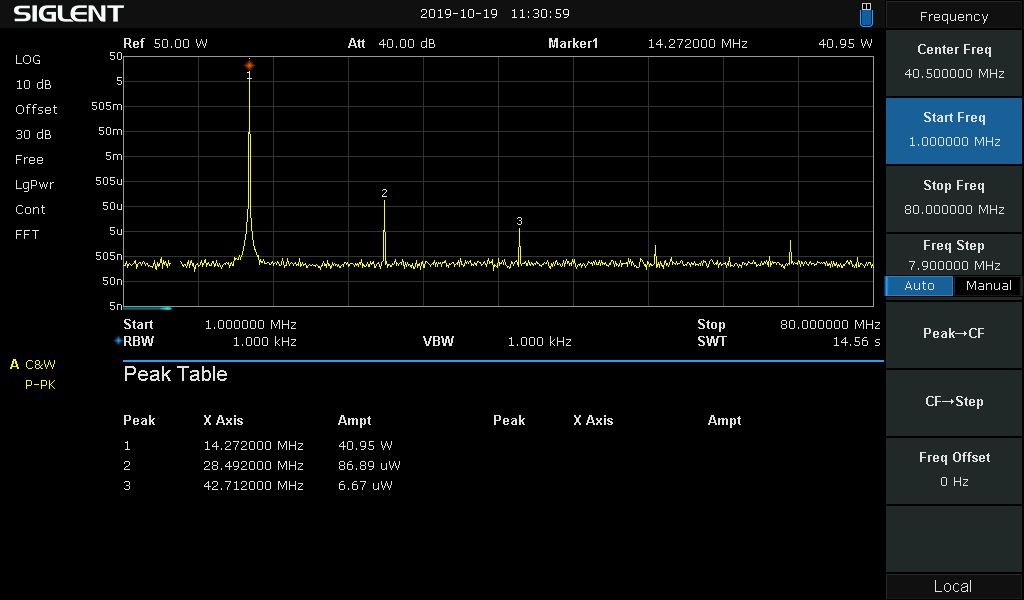Viewport: 1024px width, 600px height.
Task: Click the 40.95 W marker amplitude readout
Action: tap(845, 44)
